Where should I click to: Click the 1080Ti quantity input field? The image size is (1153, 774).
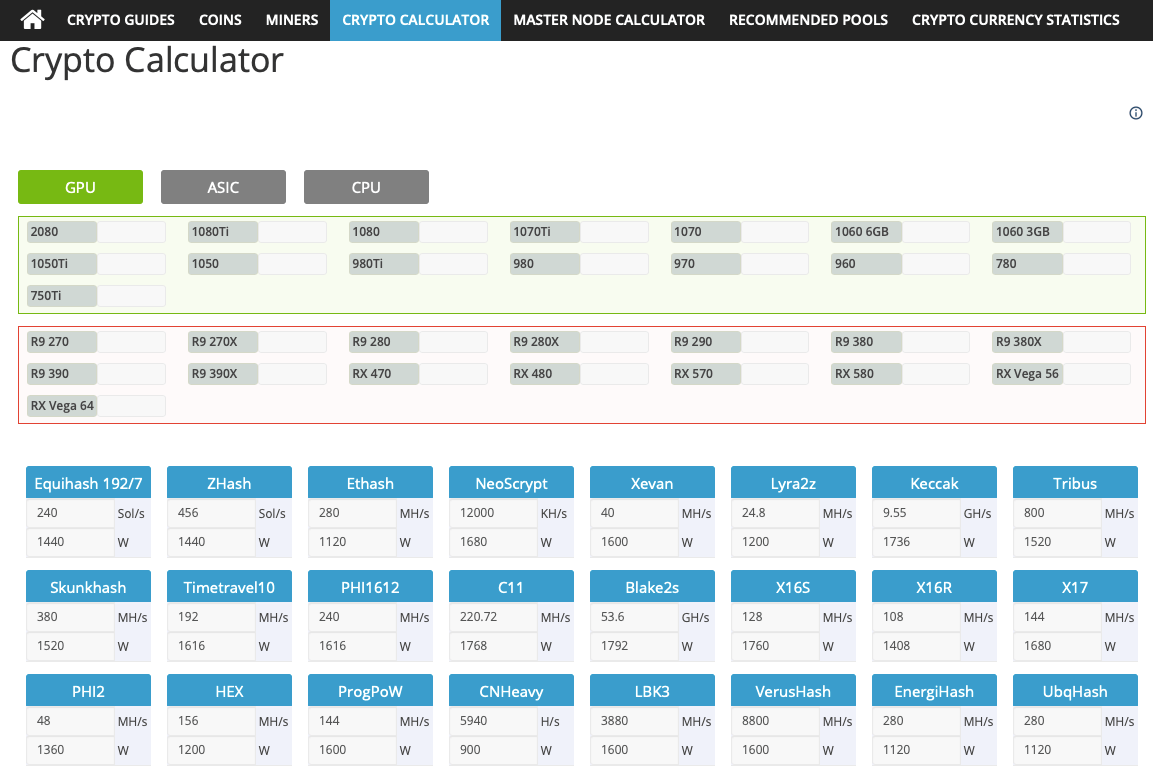(x=292, y=232)
